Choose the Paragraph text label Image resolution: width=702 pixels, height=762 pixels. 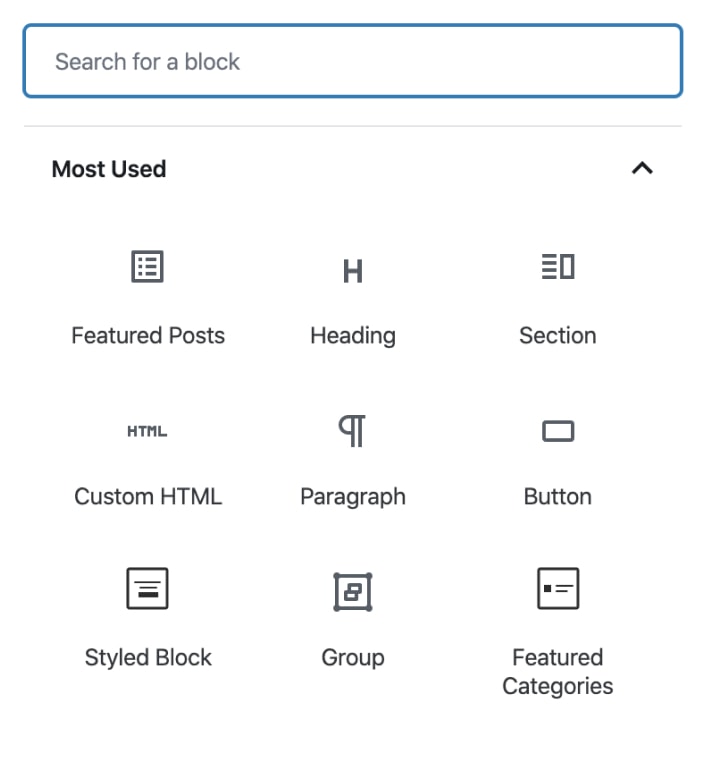[353, 497]
